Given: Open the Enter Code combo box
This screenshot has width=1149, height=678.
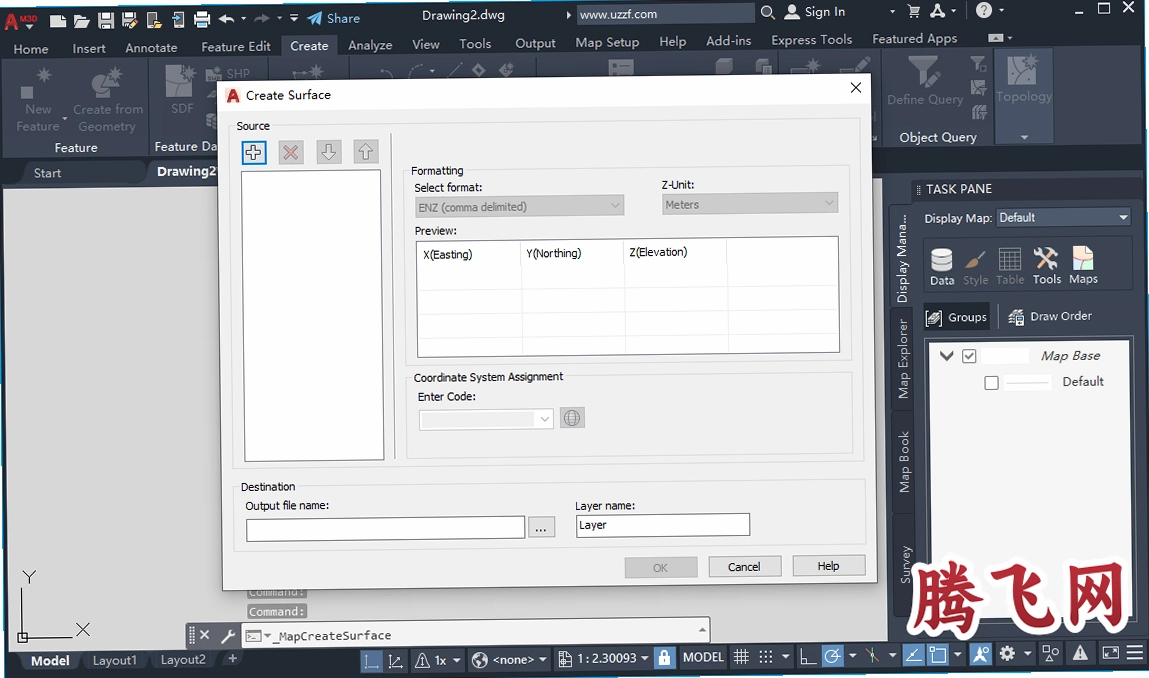Looking at the screenshot, I should (486, 419).
